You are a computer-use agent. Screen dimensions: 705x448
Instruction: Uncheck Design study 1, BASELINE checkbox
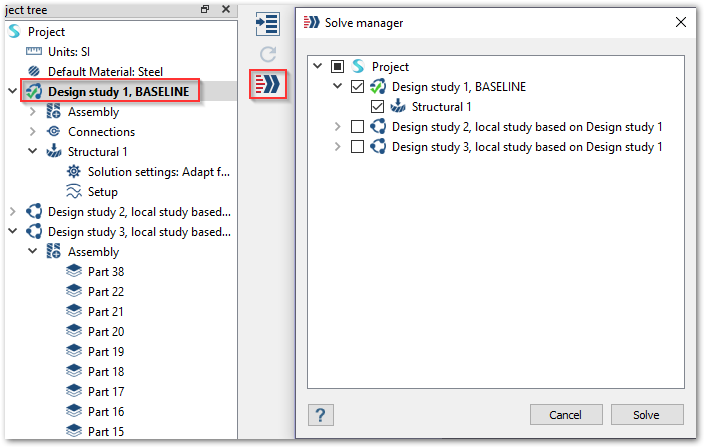point(358,87)
